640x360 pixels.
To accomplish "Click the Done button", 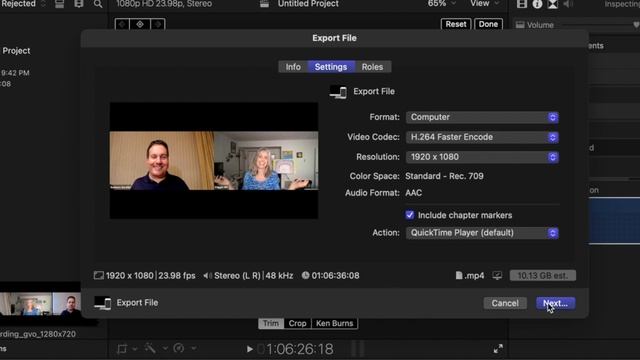I will 488,24.
